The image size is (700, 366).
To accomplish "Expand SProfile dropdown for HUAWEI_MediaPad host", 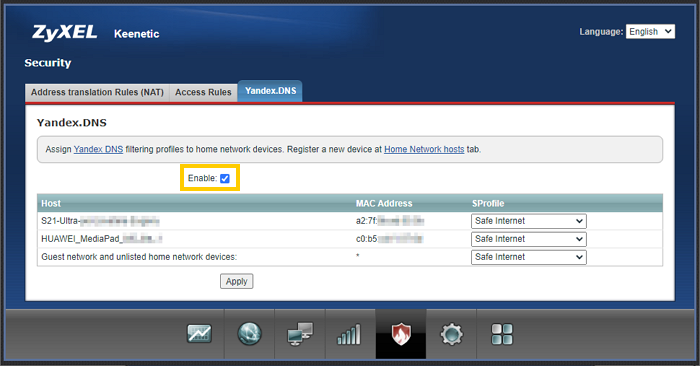I will click(x=529, y=239).
